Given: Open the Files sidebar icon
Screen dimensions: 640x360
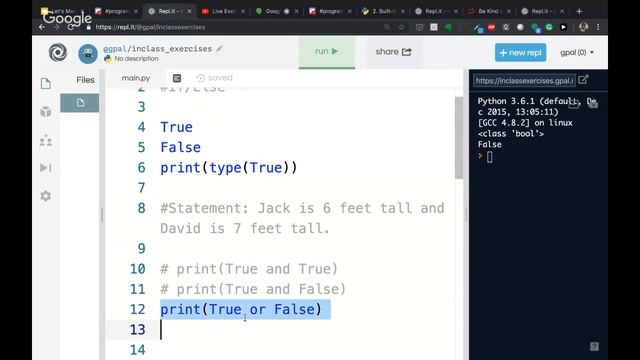Looking at the screenshot, I should pos(46,84).
